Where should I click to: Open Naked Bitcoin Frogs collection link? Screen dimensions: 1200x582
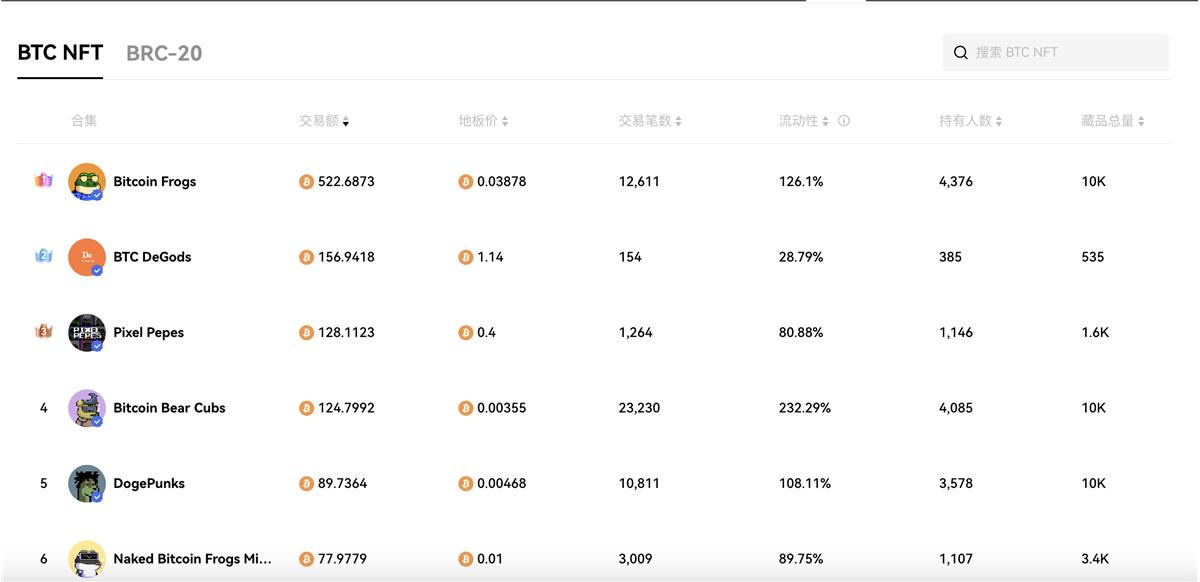click(x=192, y=559)
